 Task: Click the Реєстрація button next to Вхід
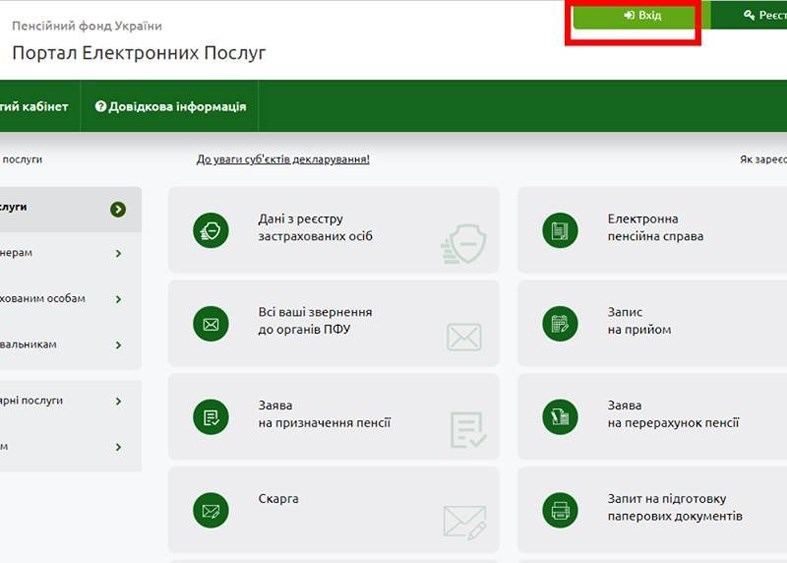coord(749,16)
